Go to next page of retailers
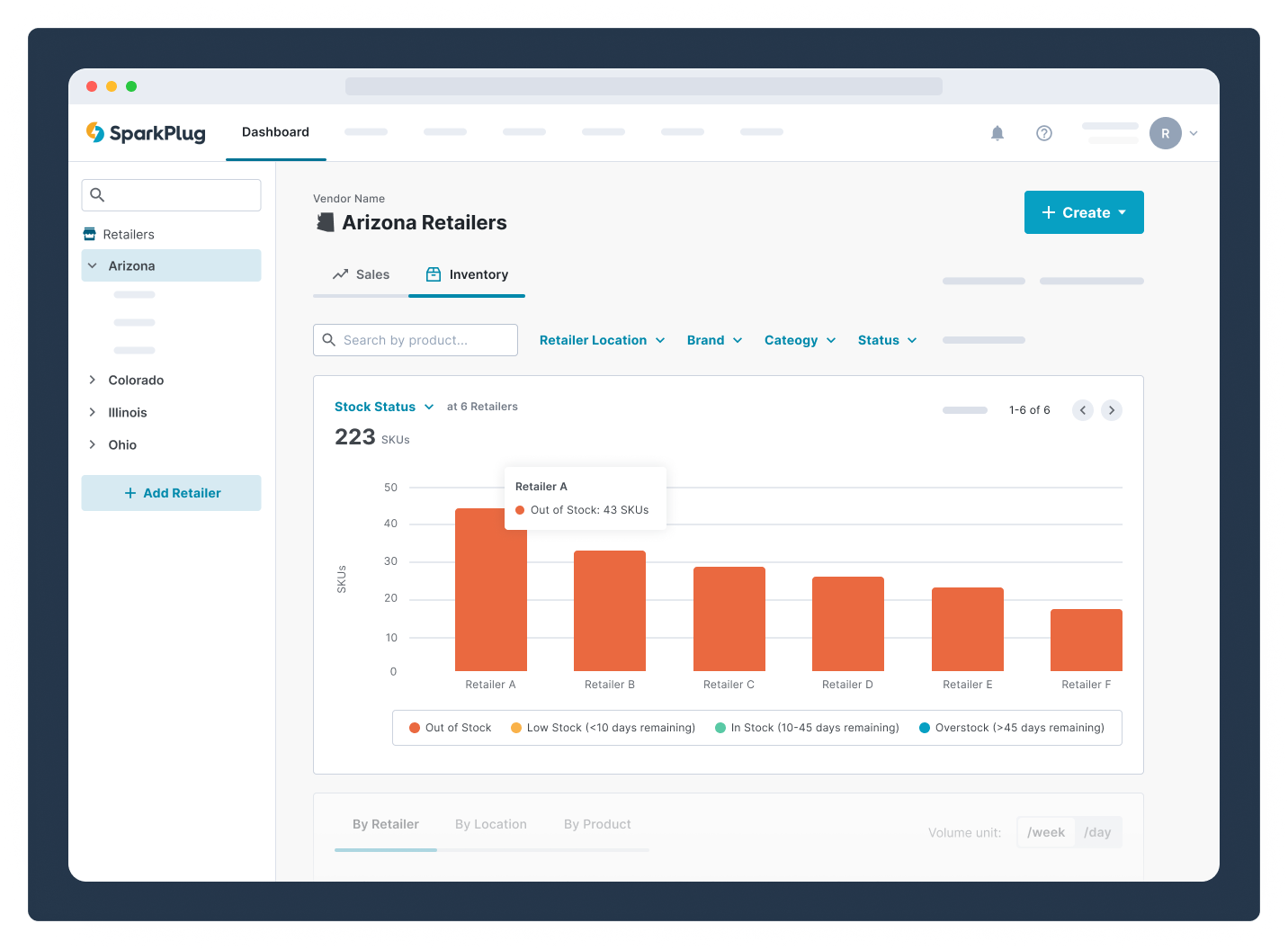 (x=1112, y=410)
